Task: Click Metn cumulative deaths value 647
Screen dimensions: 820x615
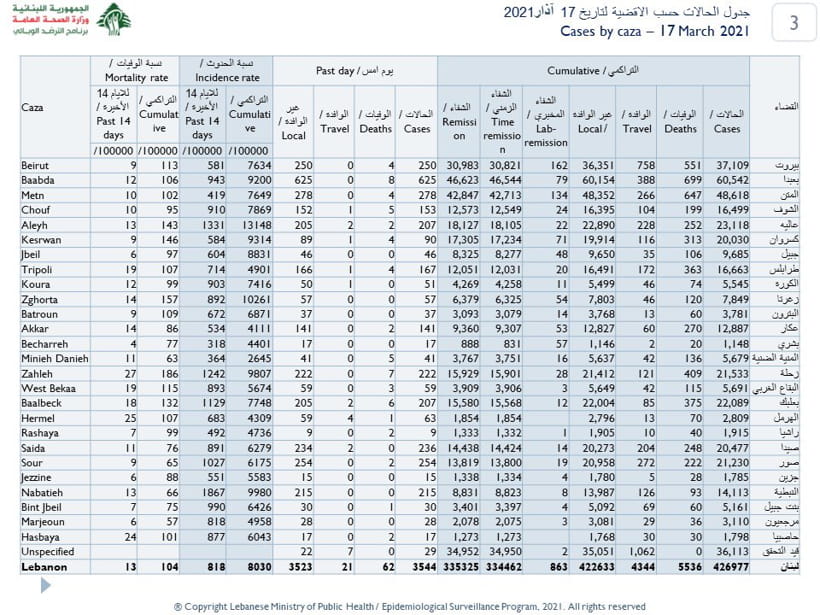Action: pos(692,195)
